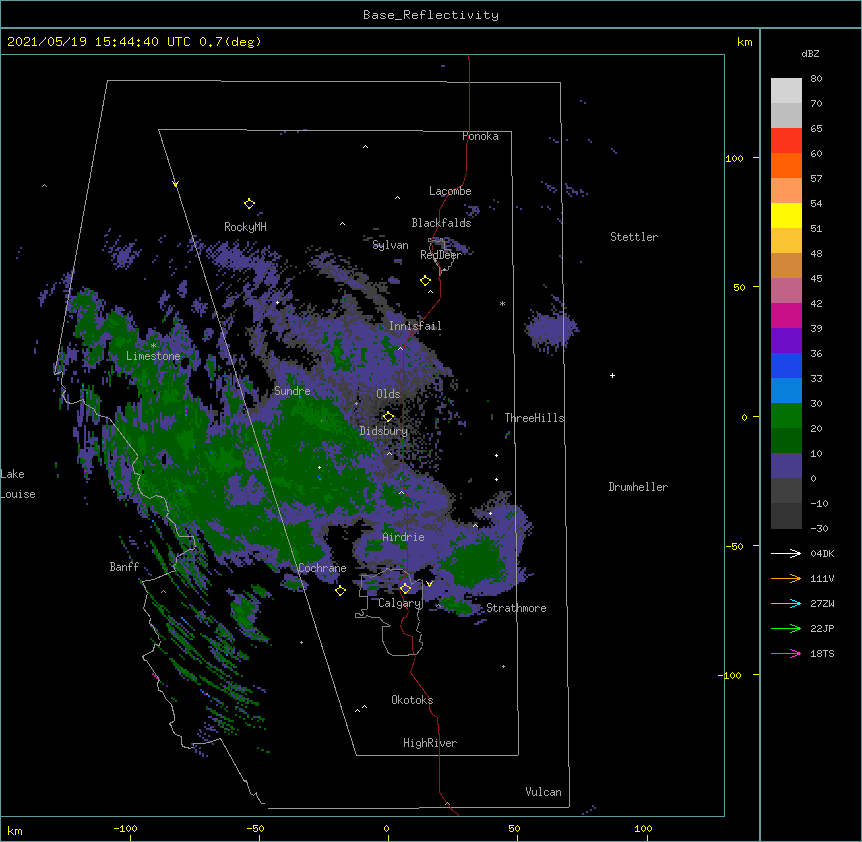Select the Olds label

coord(388,394)
